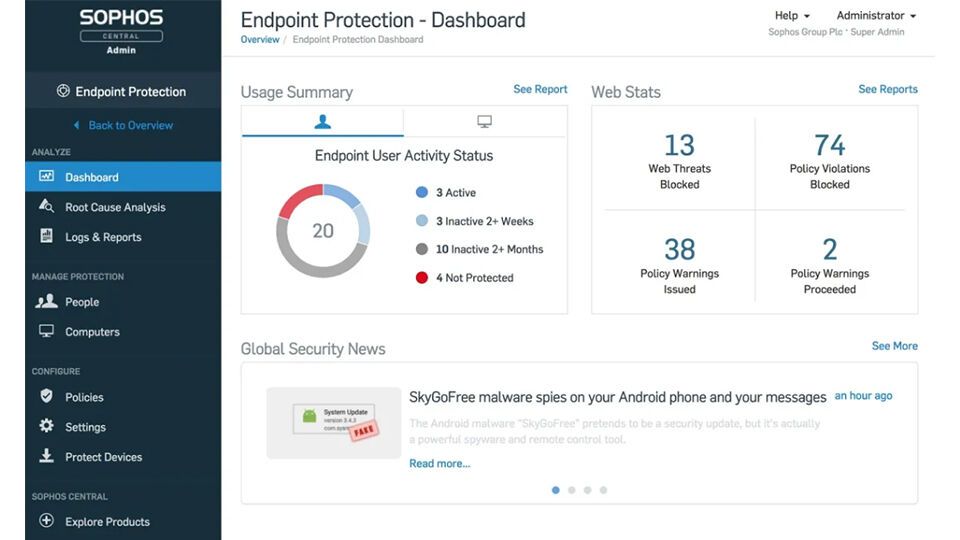Image resolution: width=960 pixels, height=540 pixels.
Task: Click the Explore Products plus icon
Action: pos(47,521)
